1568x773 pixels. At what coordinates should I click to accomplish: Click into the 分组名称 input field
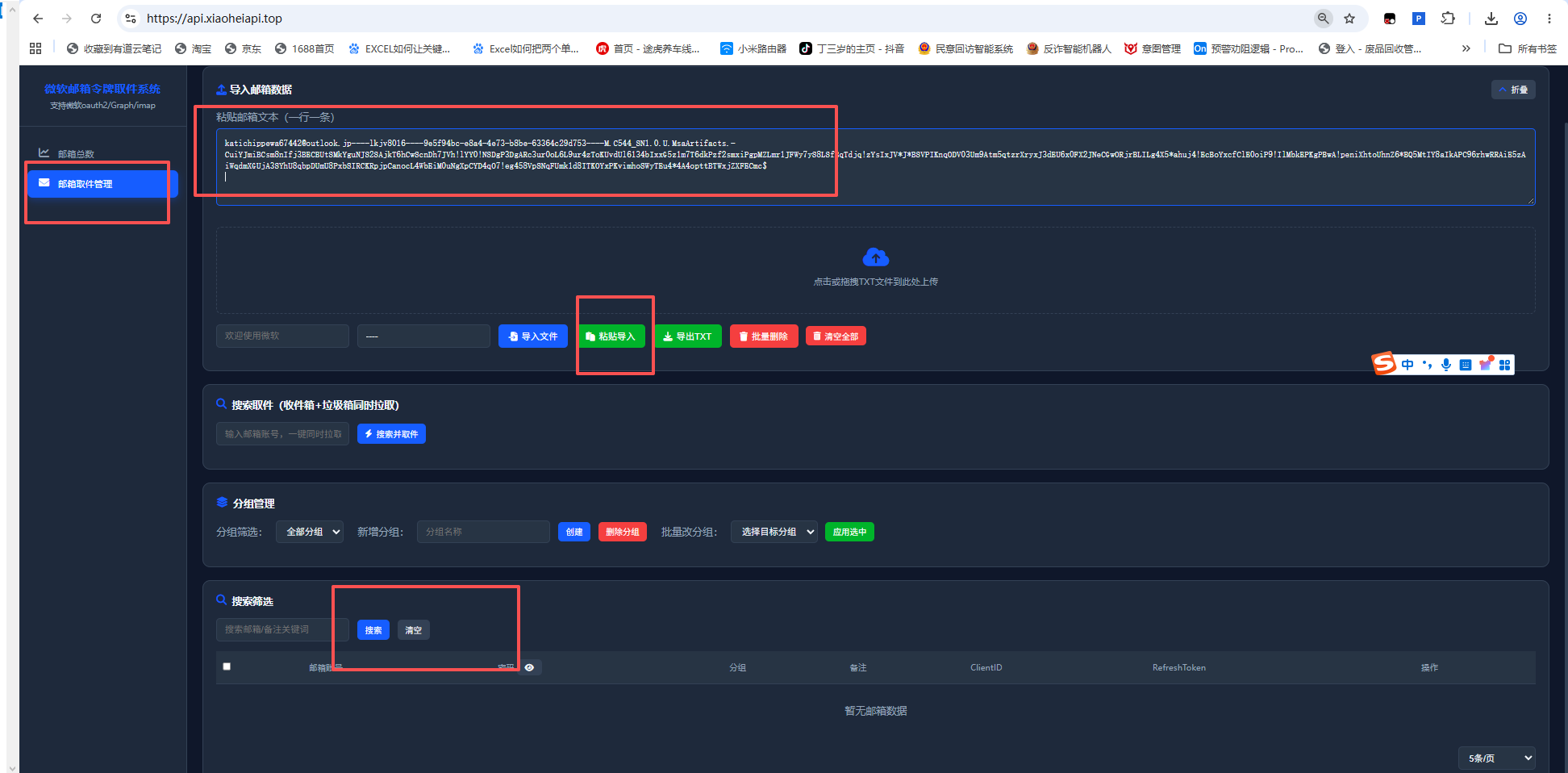[483, 532]
